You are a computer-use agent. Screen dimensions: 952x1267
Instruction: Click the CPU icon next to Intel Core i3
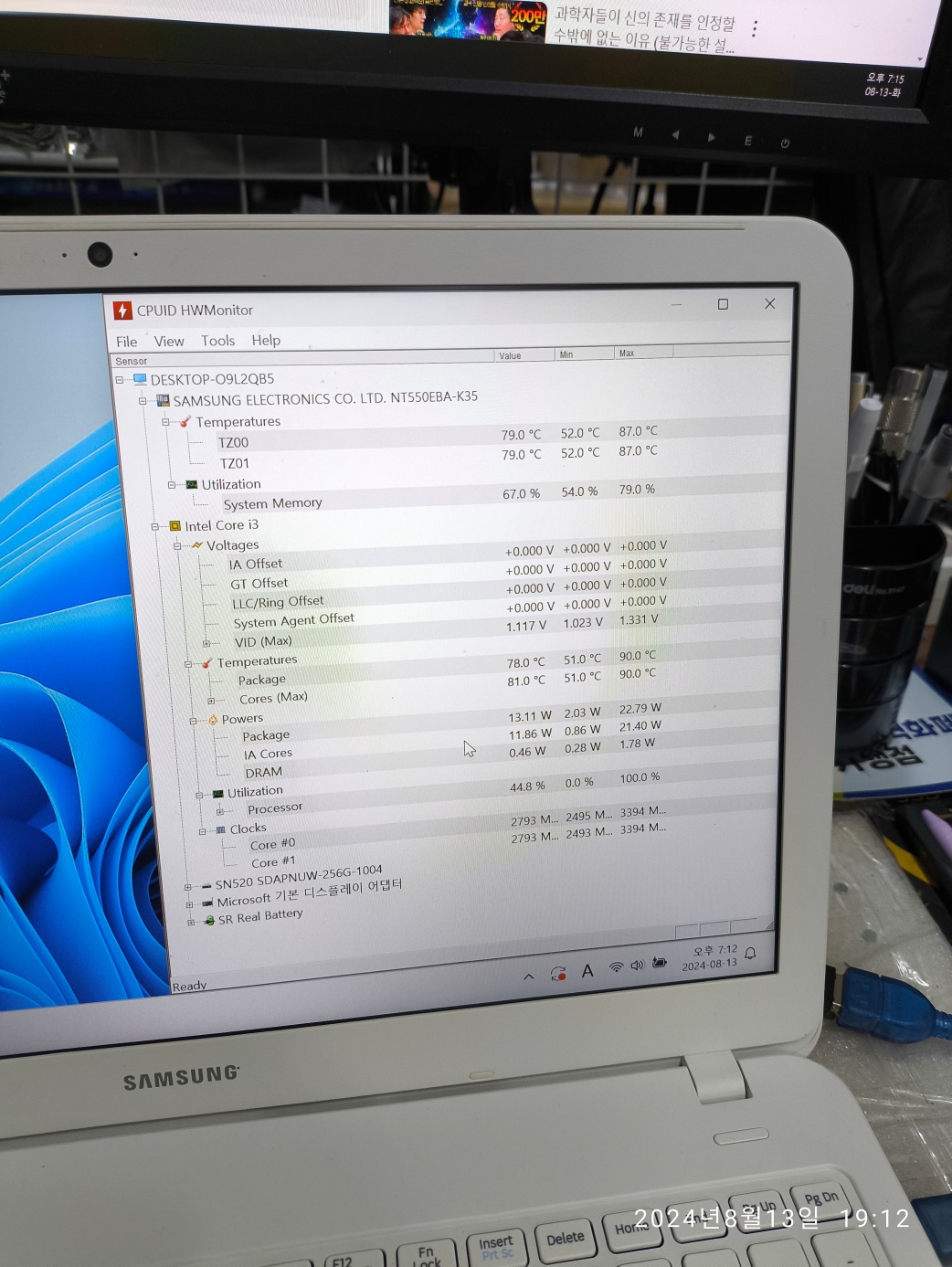coord(174,525)
